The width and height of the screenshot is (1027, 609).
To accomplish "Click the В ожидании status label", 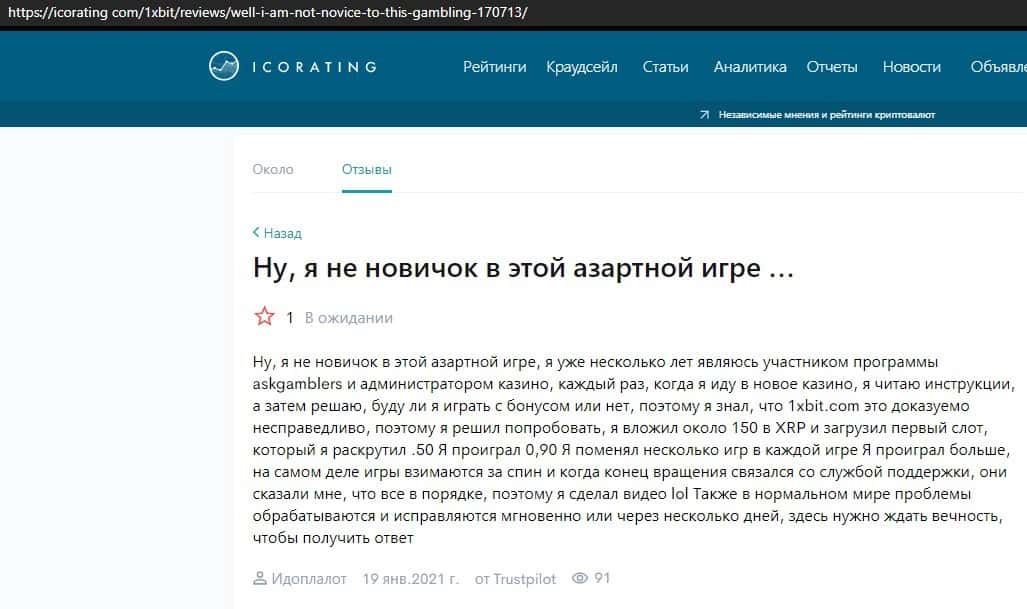I will click(348, 318).
